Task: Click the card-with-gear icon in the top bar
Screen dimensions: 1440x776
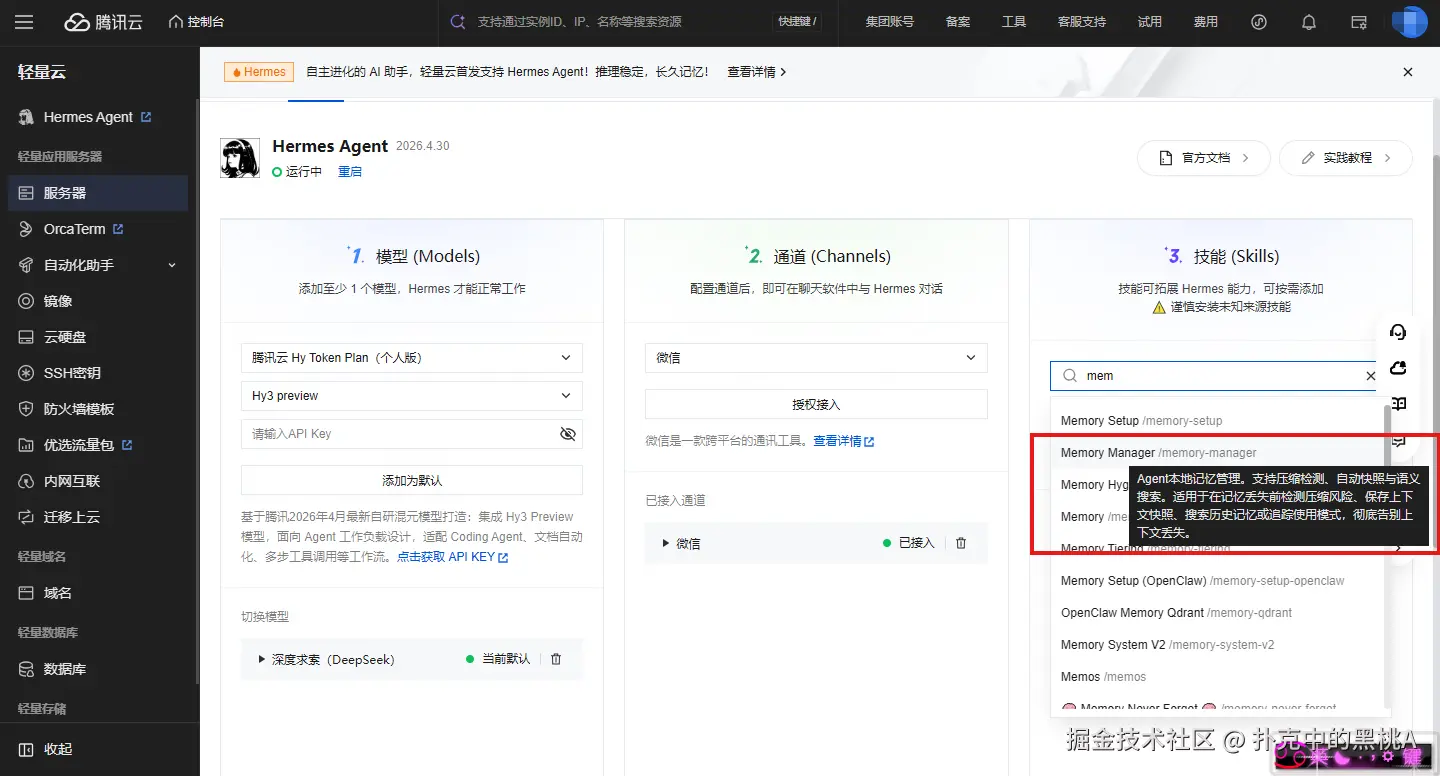Action: 1359,22
